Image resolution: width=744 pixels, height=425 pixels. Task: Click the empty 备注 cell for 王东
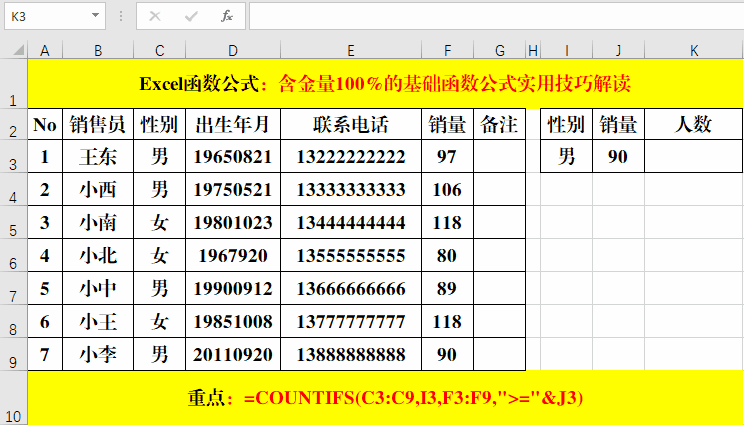tap(499, 156)
